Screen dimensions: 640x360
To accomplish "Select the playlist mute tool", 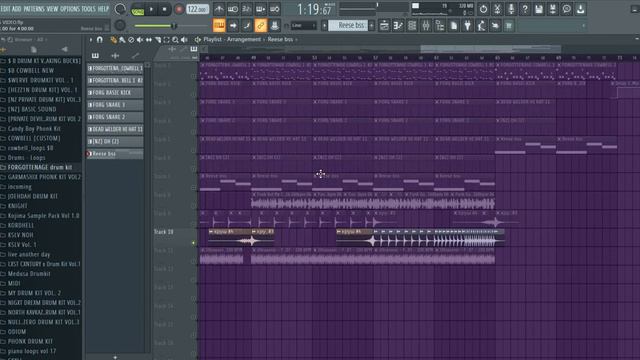I will coord(140,40).
